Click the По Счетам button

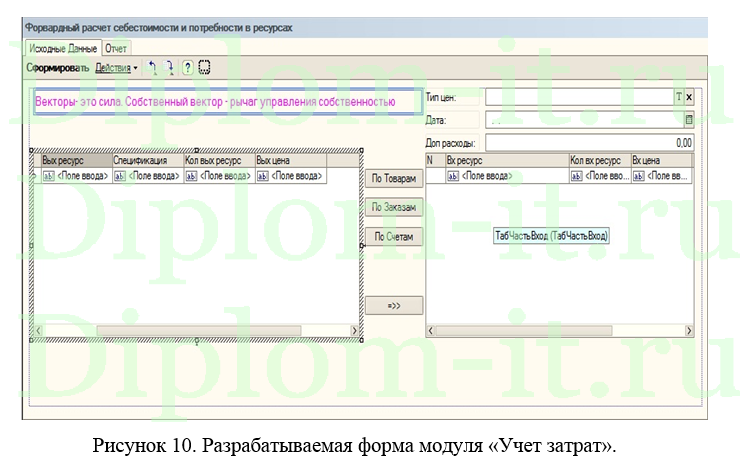click(x=393, y=237)
